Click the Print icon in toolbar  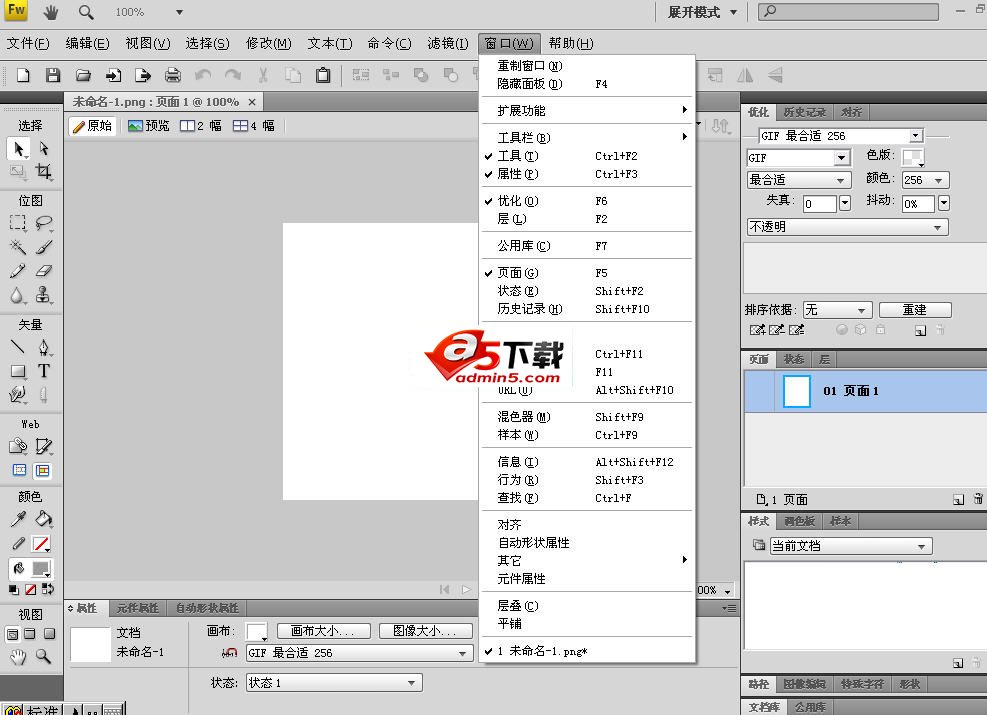click(173, 75)
